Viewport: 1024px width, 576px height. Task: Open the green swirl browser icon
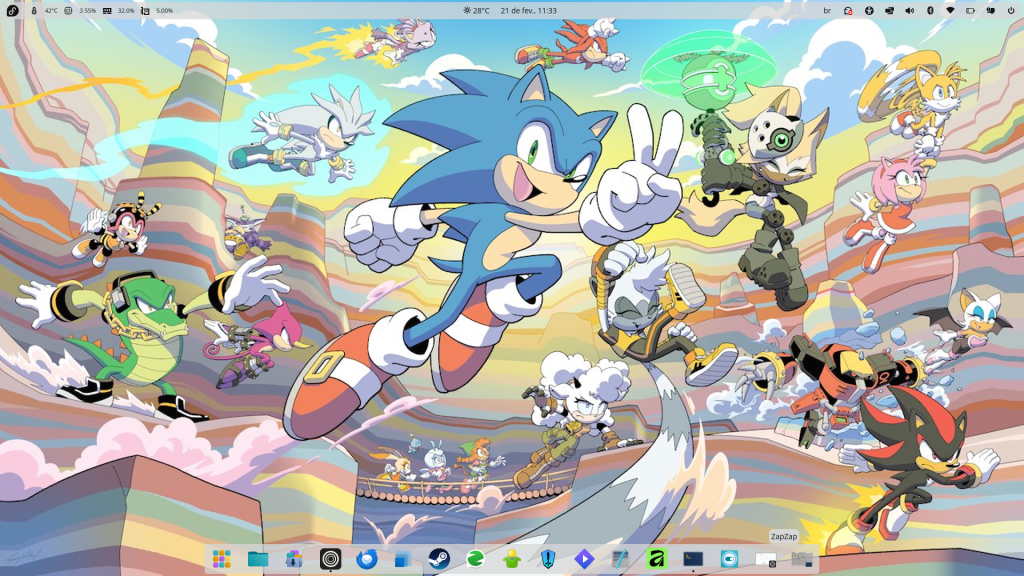pos(475,559)
